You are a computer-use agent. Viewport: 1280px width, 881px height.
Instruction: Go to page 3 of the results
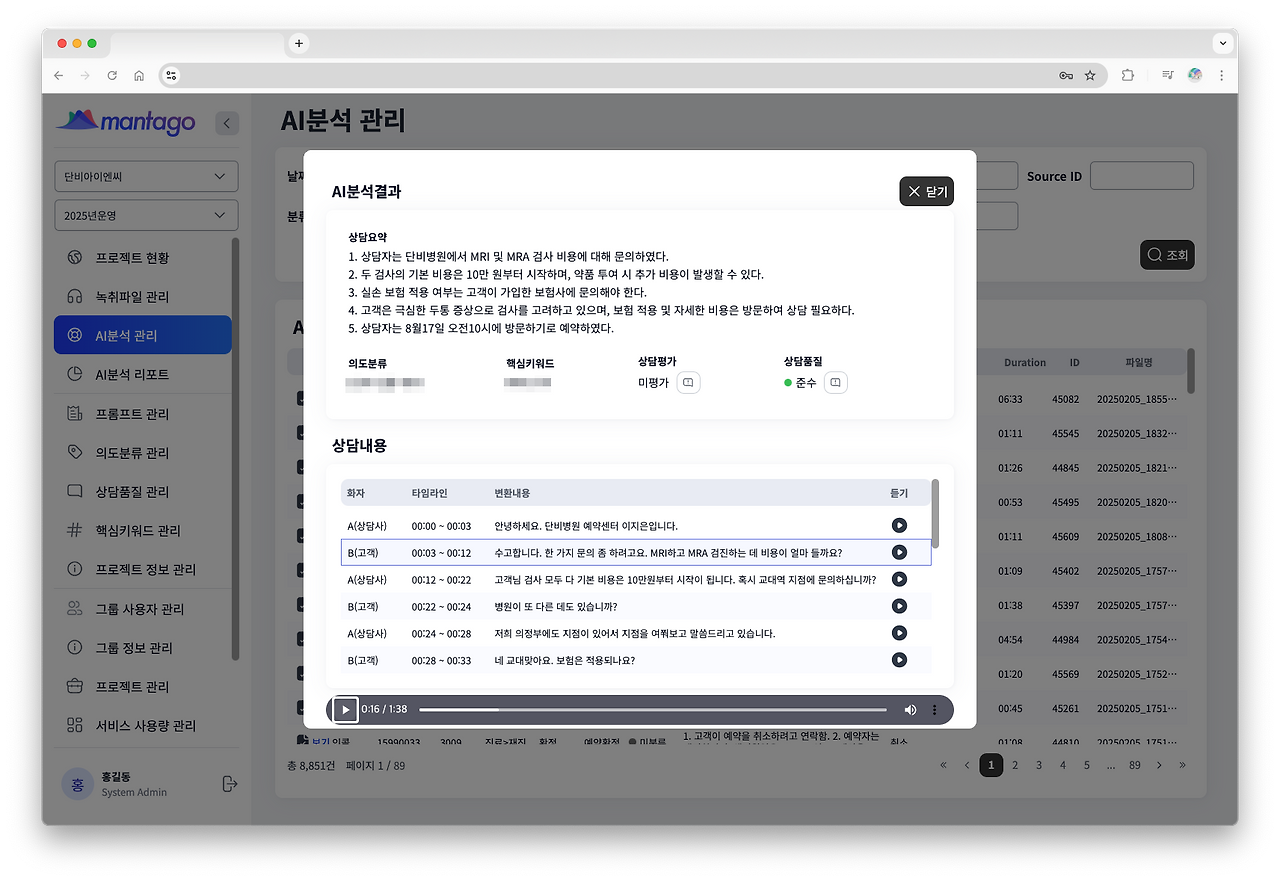click(x=1038, y=764)
